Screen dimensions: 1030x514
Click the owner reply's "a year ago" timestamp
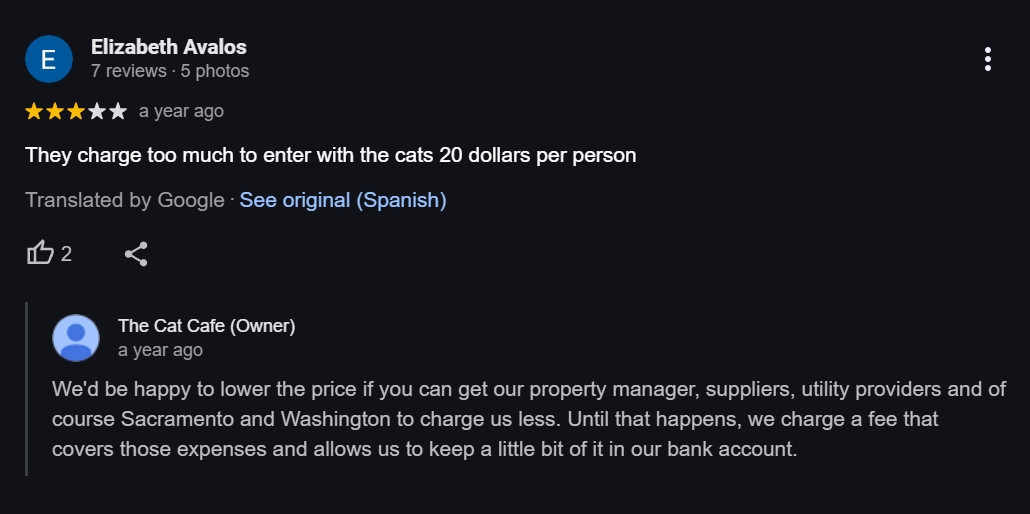[160, 350]
